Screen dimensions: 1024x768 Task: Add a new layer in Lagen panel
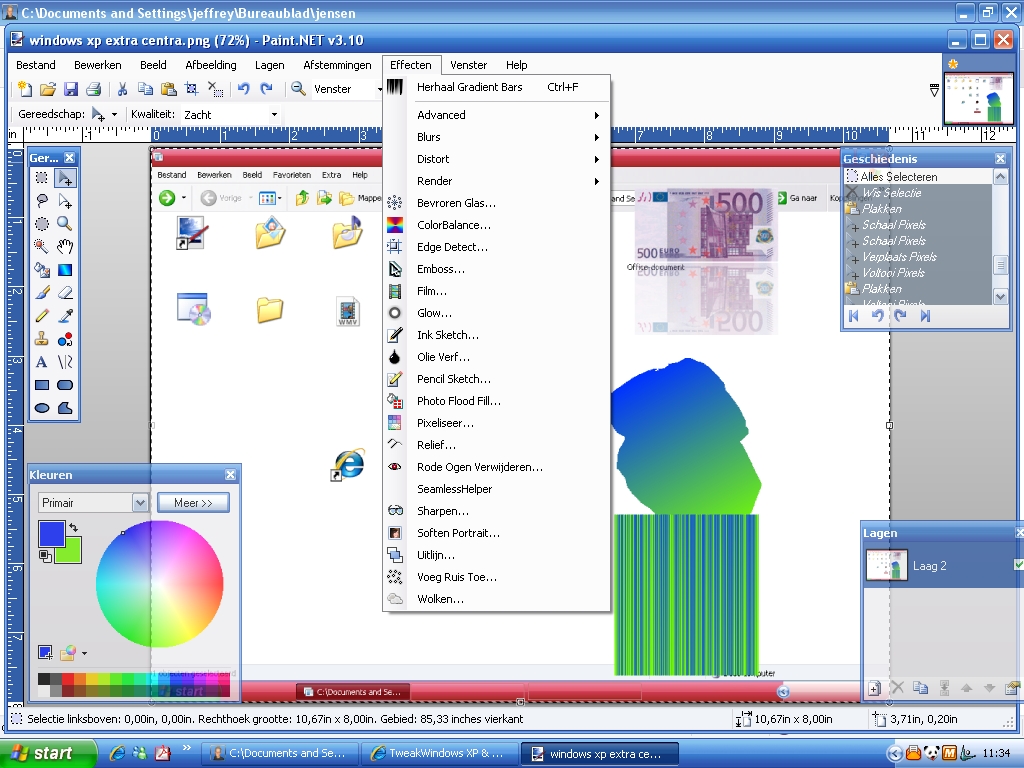point(874,688)
